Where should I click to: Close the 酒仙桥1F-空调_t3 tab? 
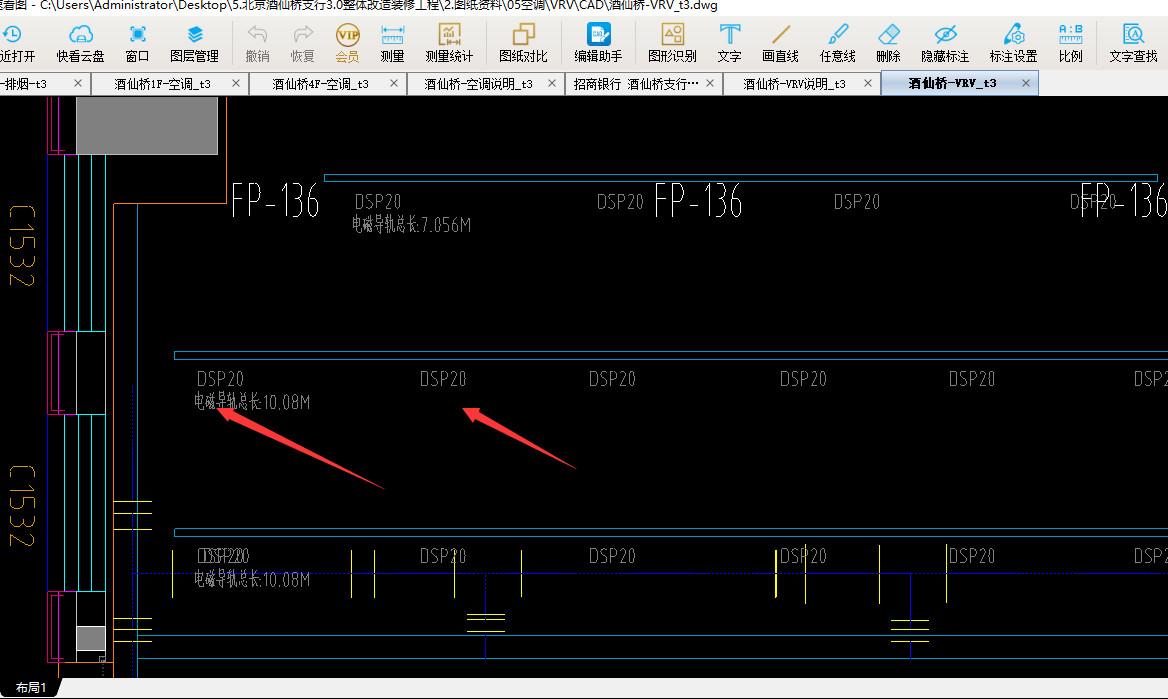click(236, 83)
